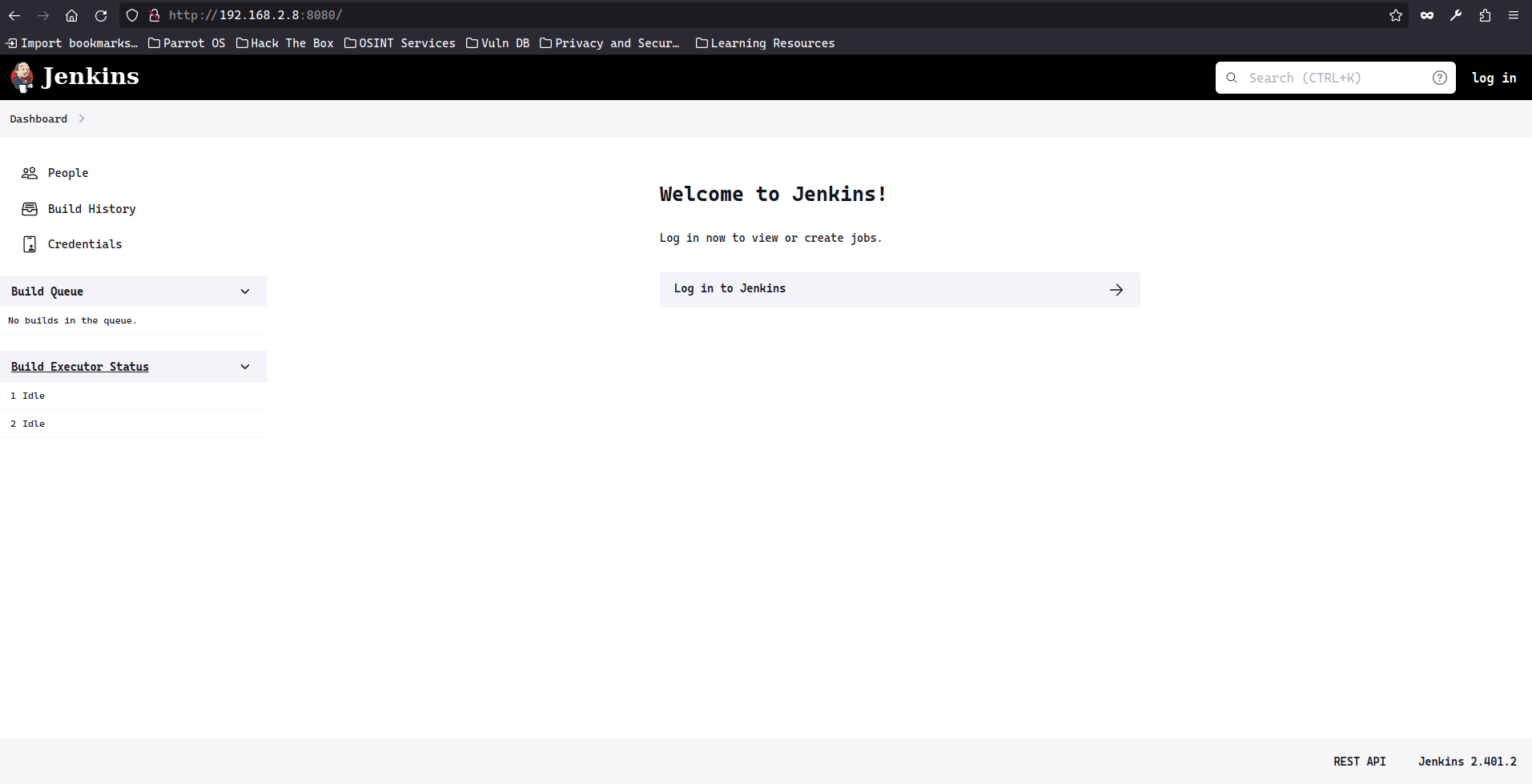The image size is (1532, 784).
Task: Click the insecure connection padlock icon
Action: [155, 15]
